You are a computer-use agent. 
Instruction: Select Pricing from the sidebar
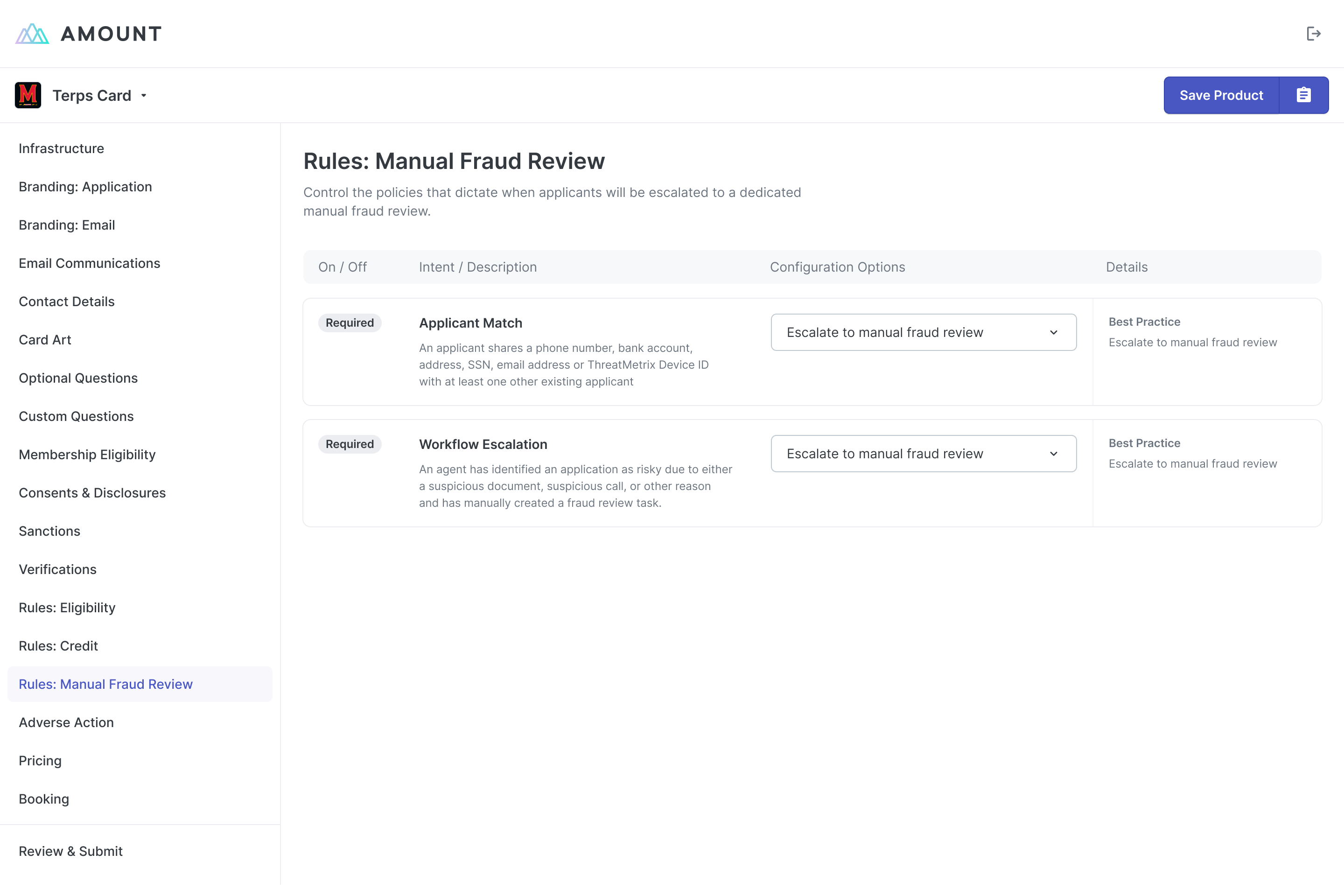pyautogui.click(x=40, y=760)
